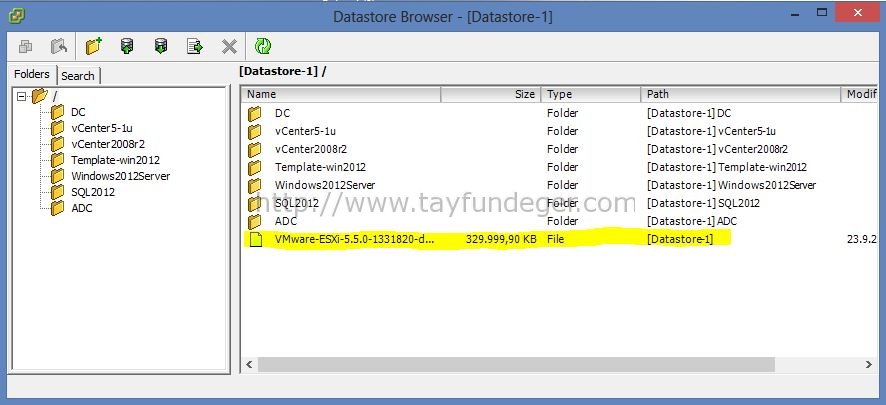The image size is (886, 405).
Task: Sort by the Size column header
Action: (490, 94)
